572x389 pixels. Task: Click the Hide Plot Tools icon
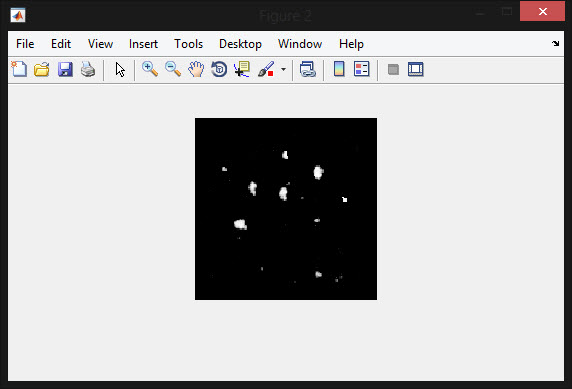point(393,69)
